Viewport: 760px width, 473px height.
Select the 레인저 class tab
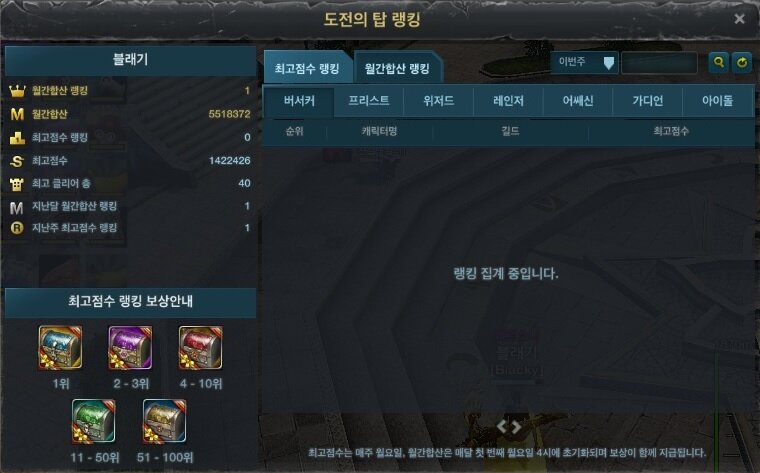[508, 101]
